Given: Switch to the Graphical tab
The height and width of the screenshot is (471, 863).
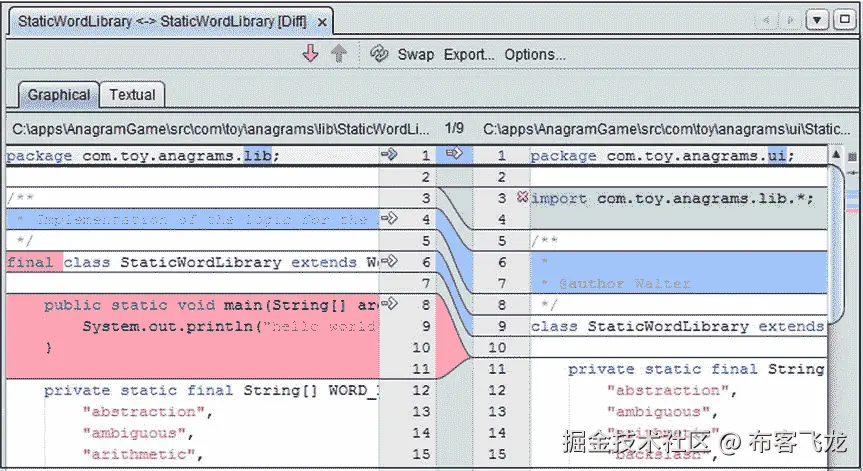Looking at the screenshot, I should pos(59,95).
